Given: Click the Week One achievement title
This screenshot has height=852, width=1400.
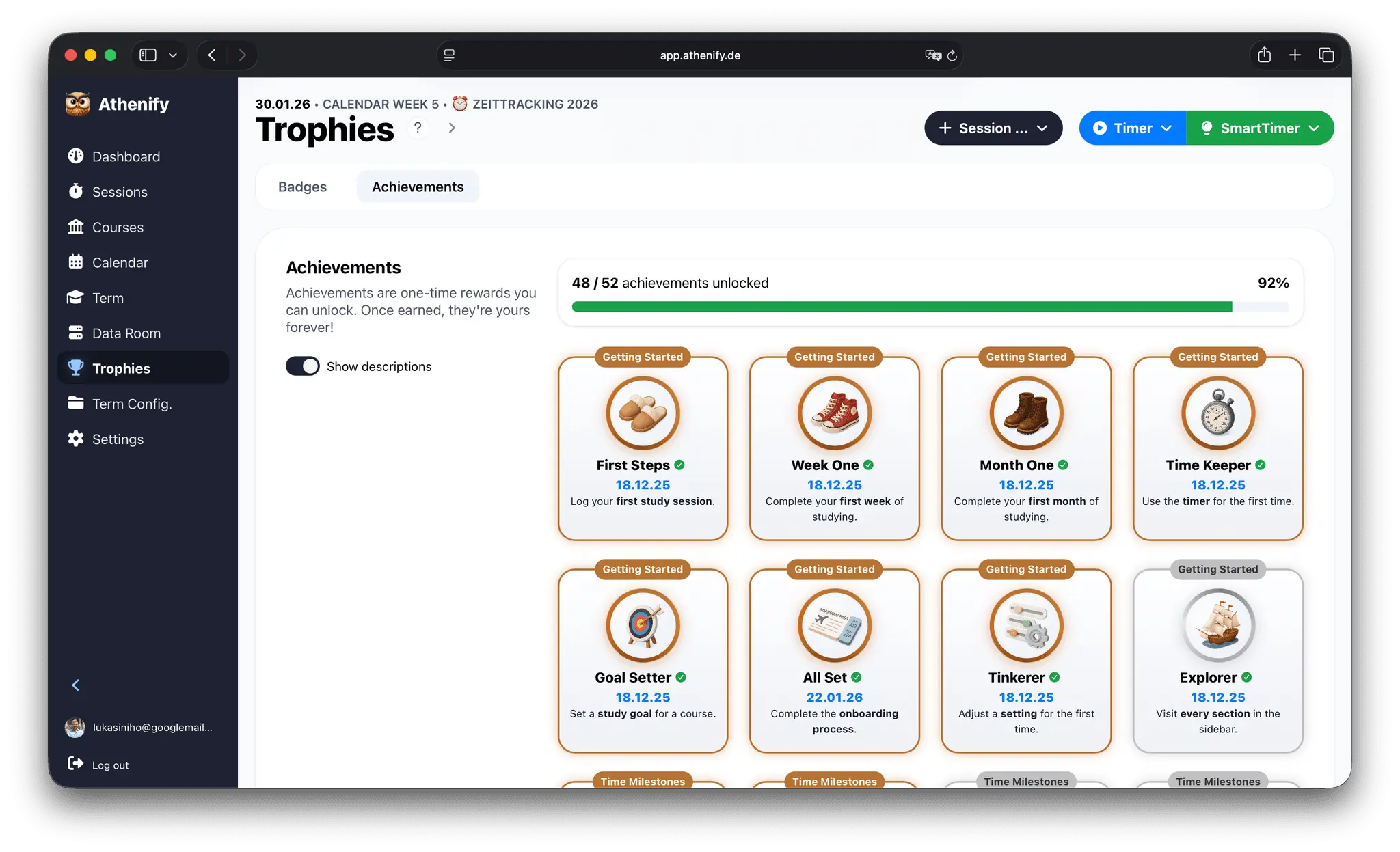Looking at the screenshot, I should click(825, 465).
